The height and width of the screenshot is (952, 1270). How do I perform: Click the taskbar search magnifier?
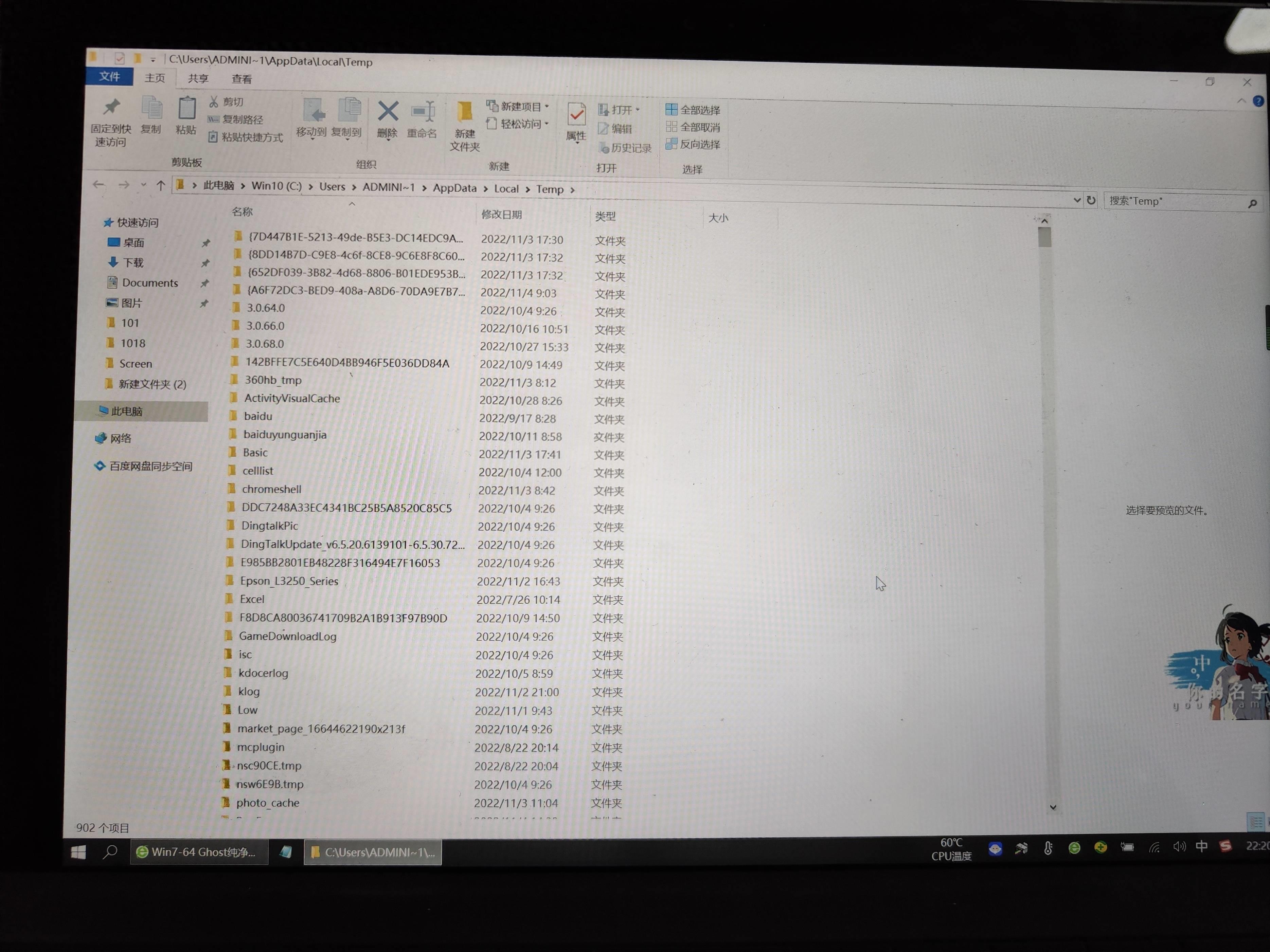[x=110, y=852]
